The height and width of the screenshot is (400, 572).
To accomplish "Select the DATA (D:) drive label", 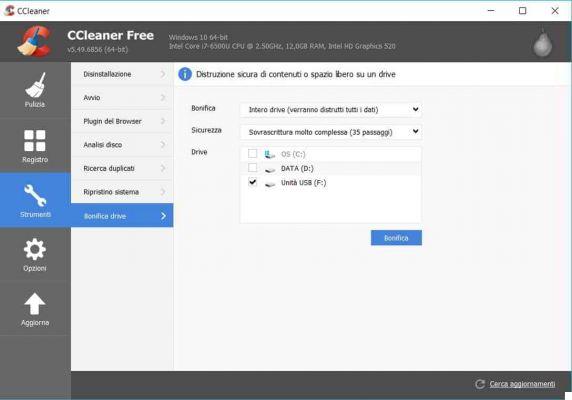I will 297,168.
